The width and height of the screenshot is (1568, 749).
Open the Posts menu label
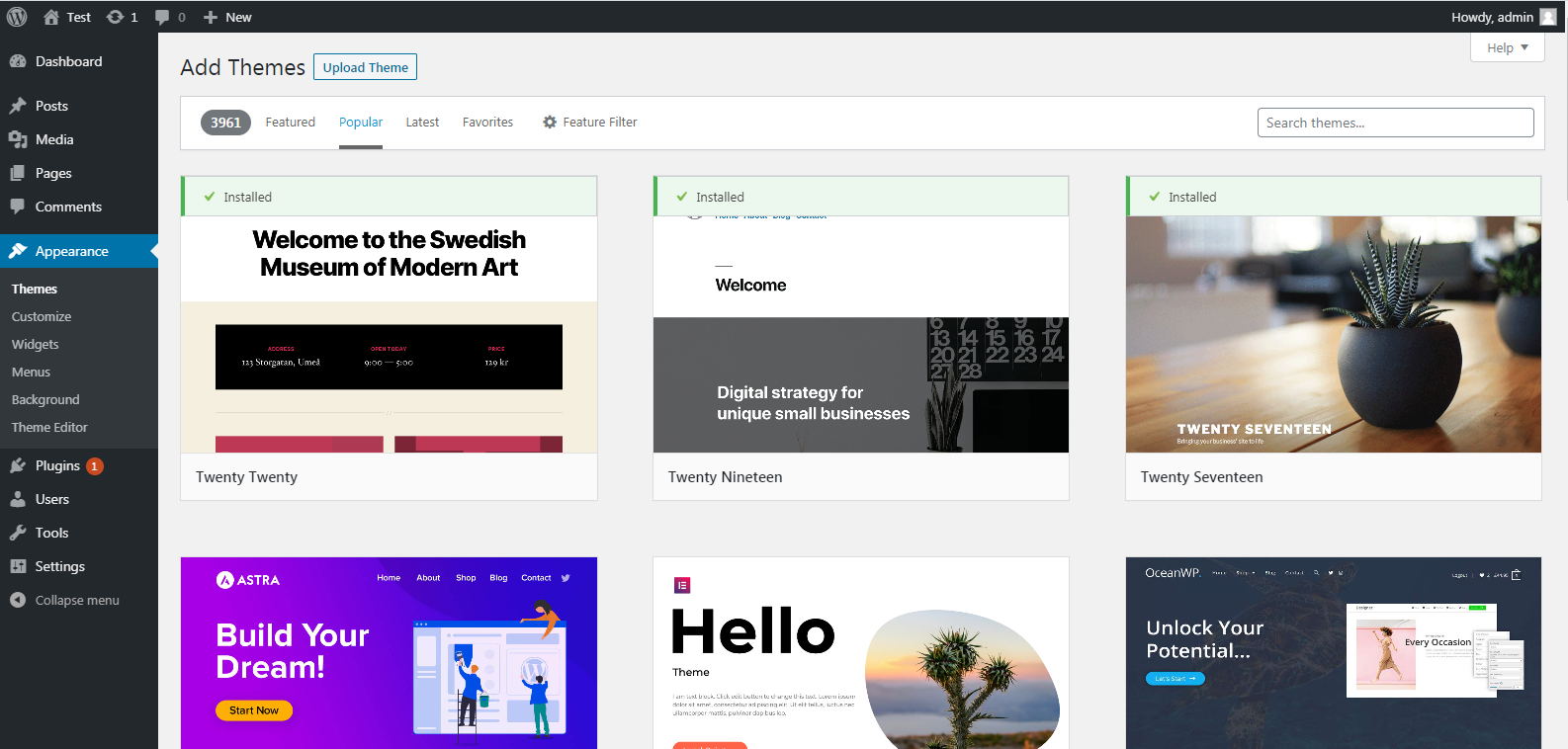(51, 106)
